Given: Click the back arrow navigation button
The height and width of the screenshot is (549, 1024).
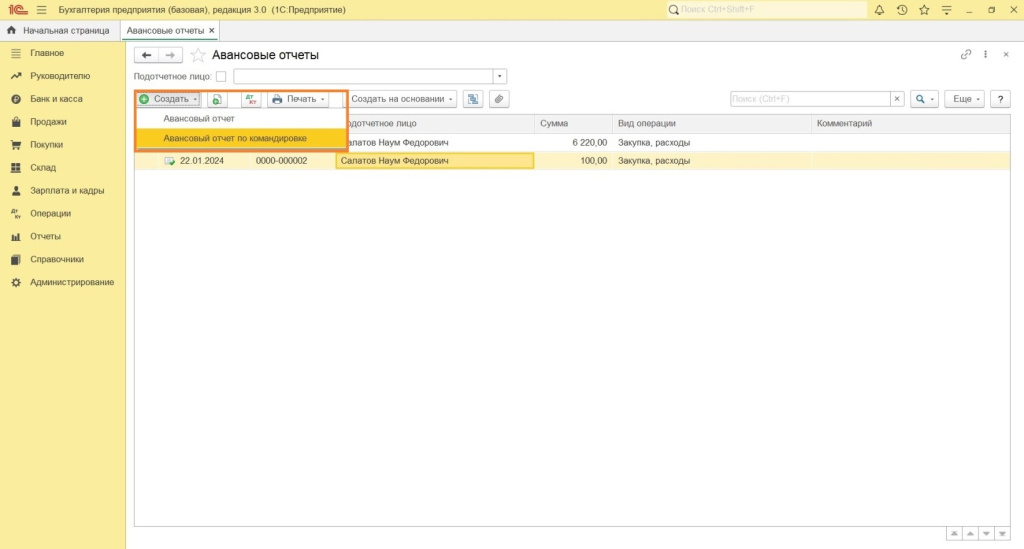Looking at the screenshot, I should pyautogui.click(x=147, y=55).
